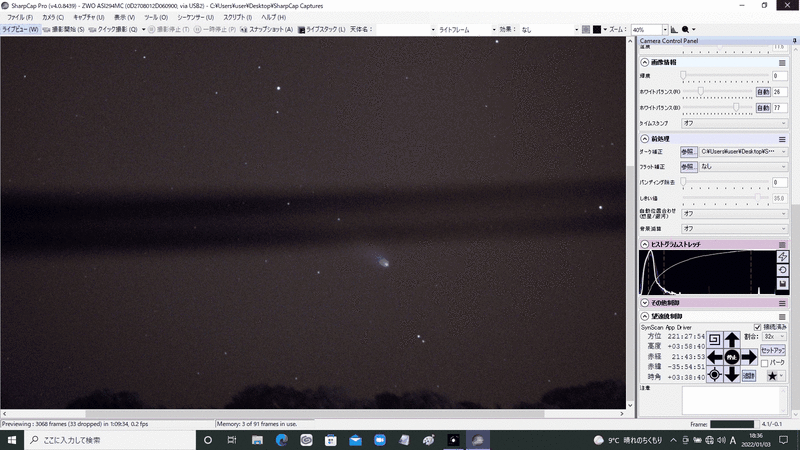This screenshot has height=450, width=800.
Task: Click the magnifier zoom icon in toolbar
Action: [x=685, y=30]
